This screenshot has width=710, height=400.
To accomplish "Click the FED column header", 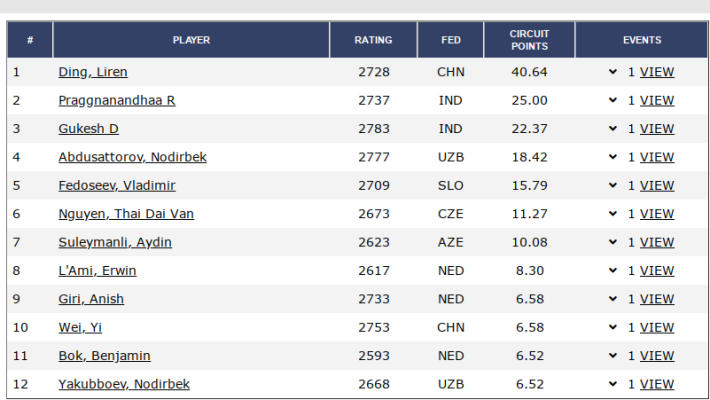I will pyautogui.click(x=451, y=40).
